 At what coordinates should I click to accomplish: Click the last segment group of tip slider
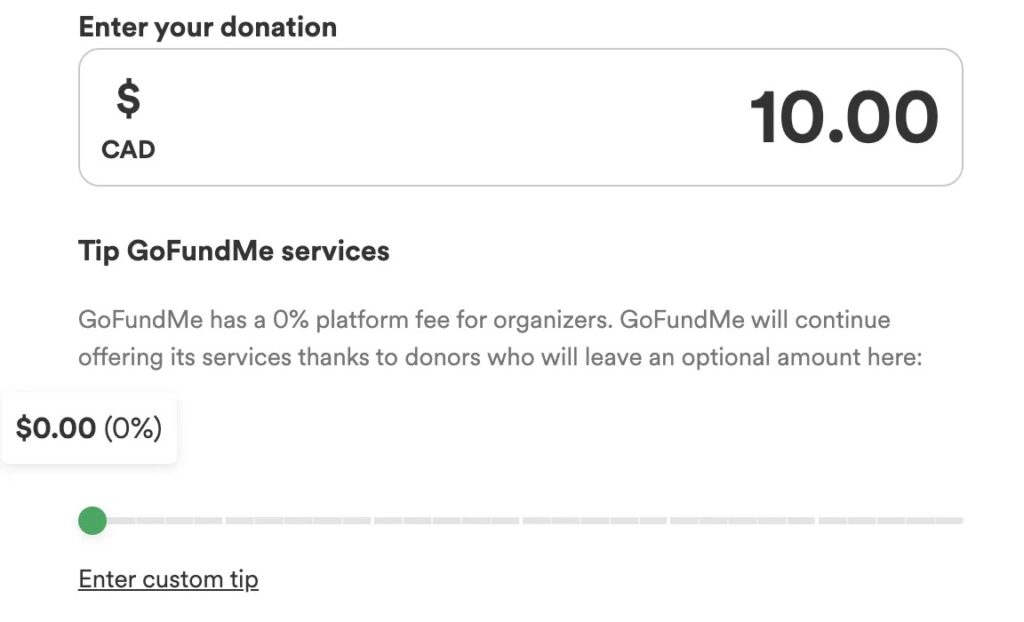coord(890,520)
